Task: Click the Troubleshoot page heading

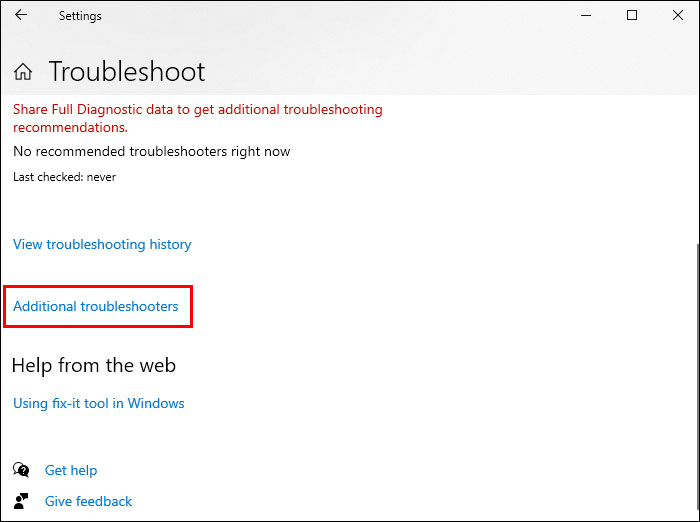Action: [x=127, y=72]
